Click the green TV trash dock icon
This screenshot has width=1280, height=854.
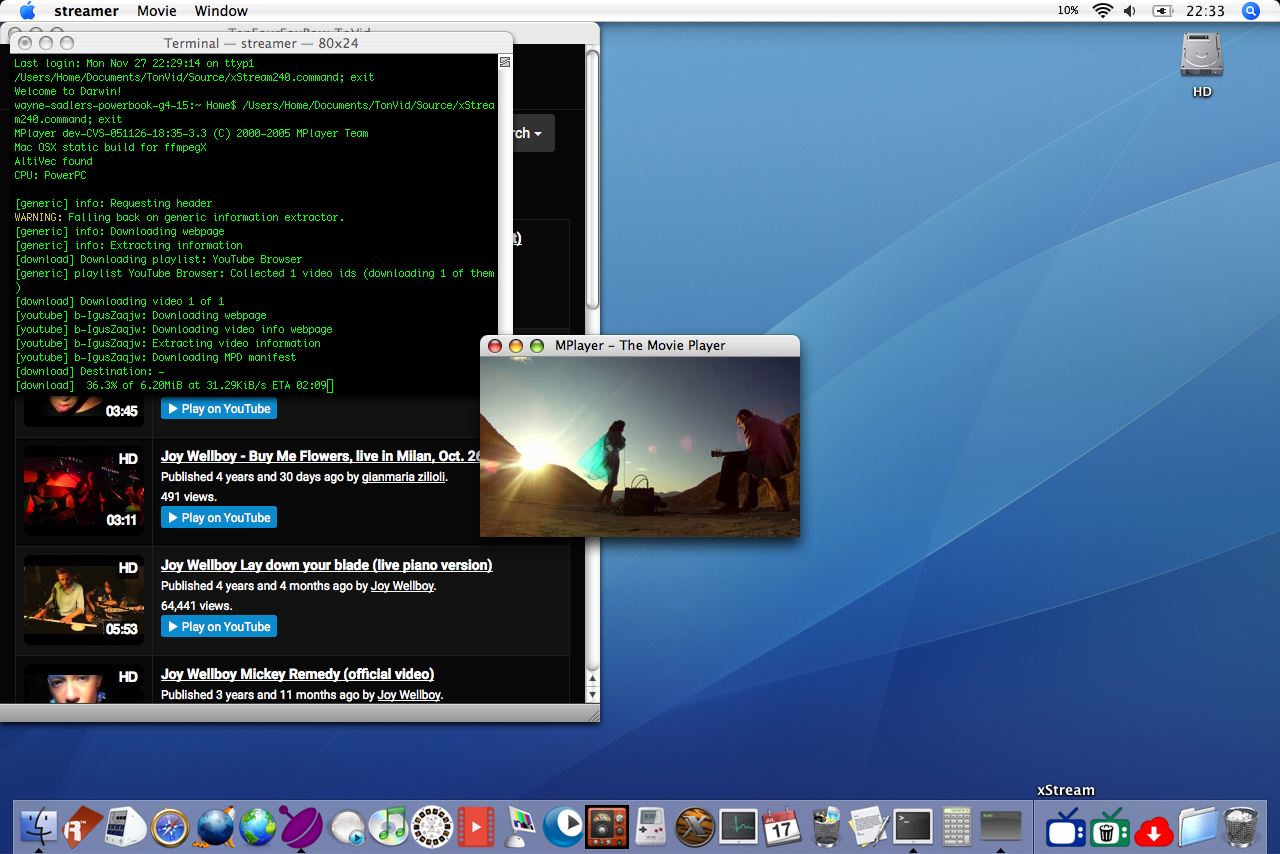[1109, 828]
